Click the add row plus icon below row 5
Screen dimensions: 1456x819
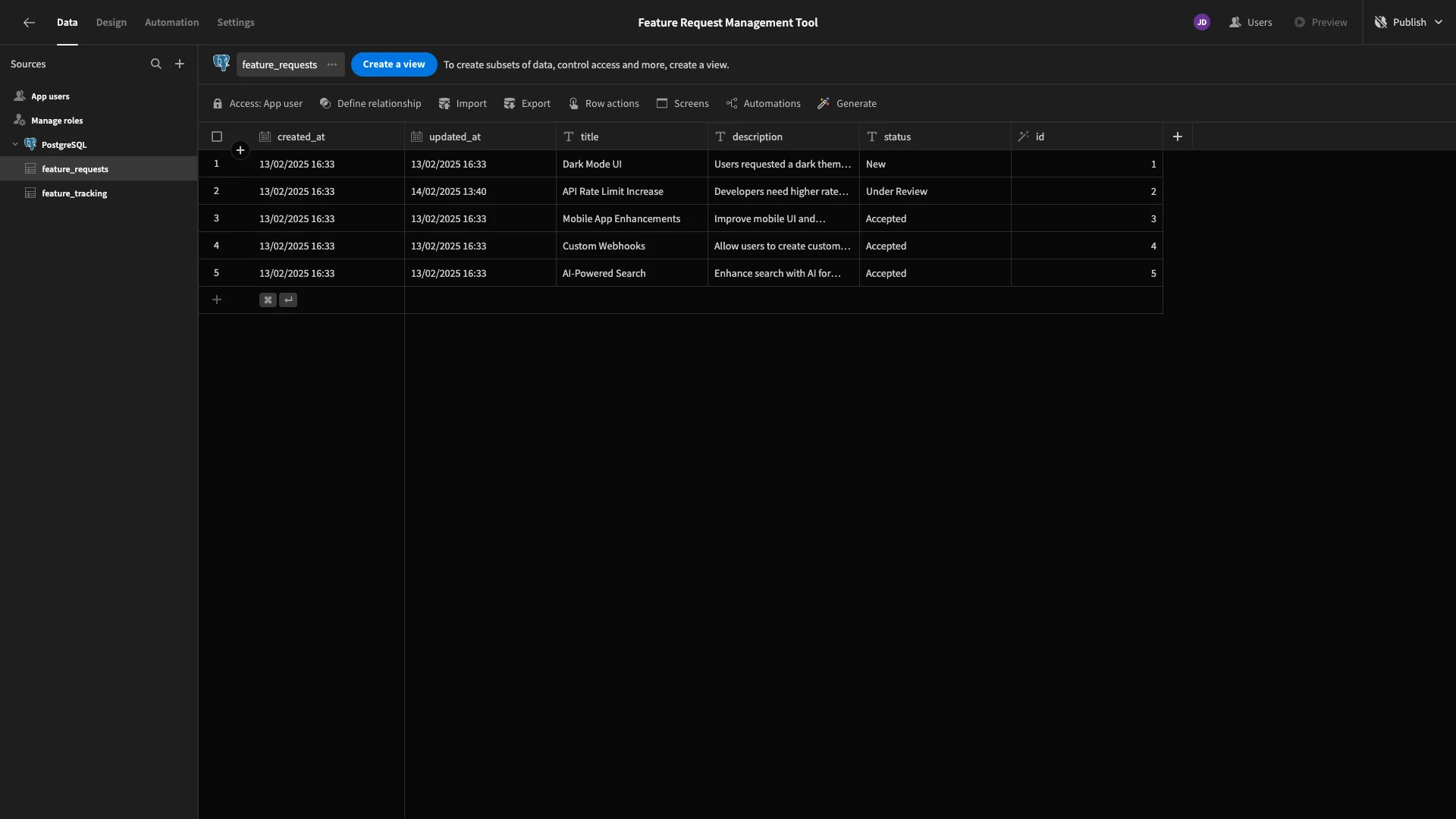pos(217,300)
